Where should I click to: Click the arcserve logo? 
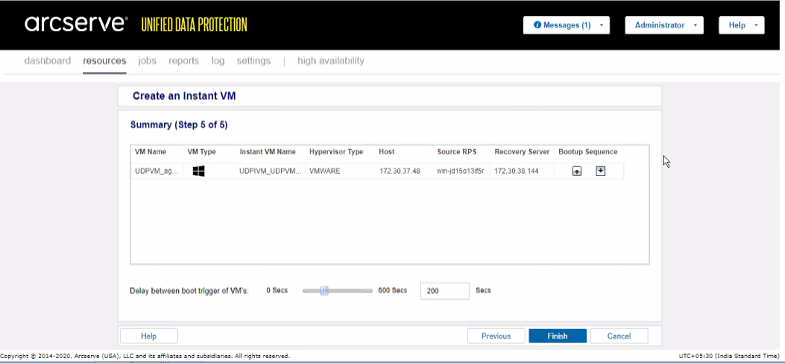point(76,24)
